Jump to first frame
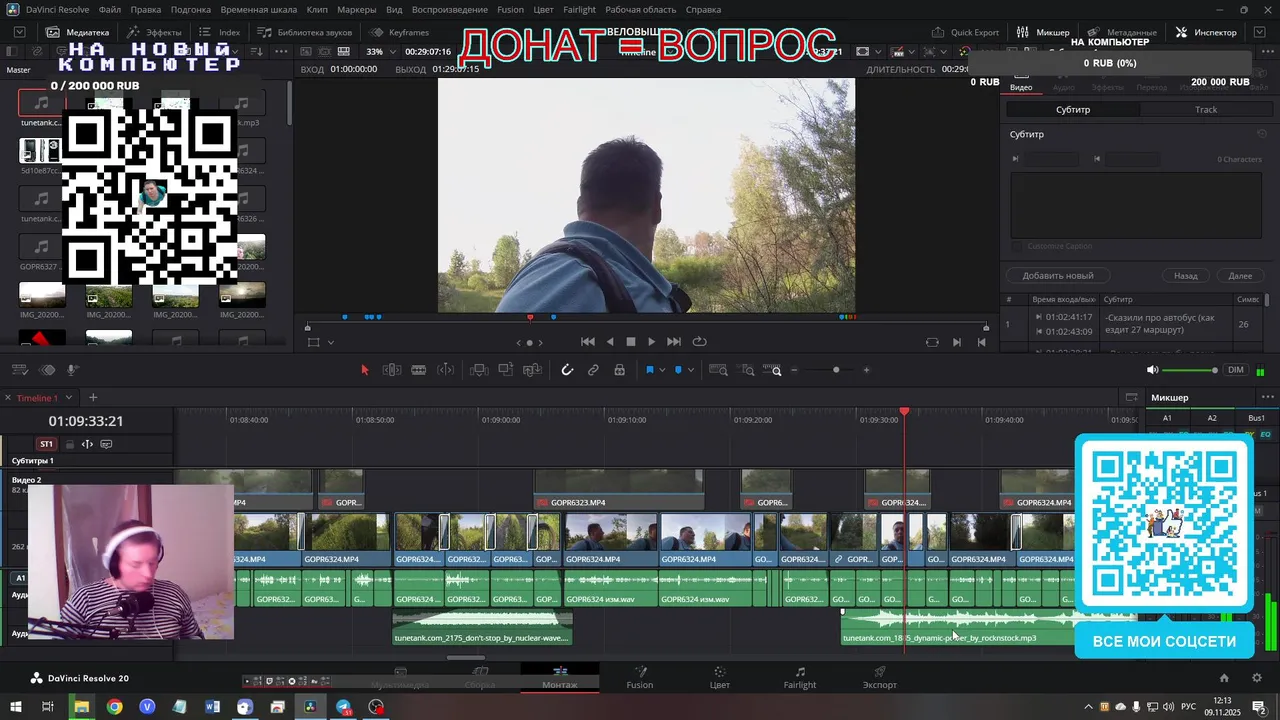The image size is (1280, 720). pyautogui.click(x=588, y=342)
